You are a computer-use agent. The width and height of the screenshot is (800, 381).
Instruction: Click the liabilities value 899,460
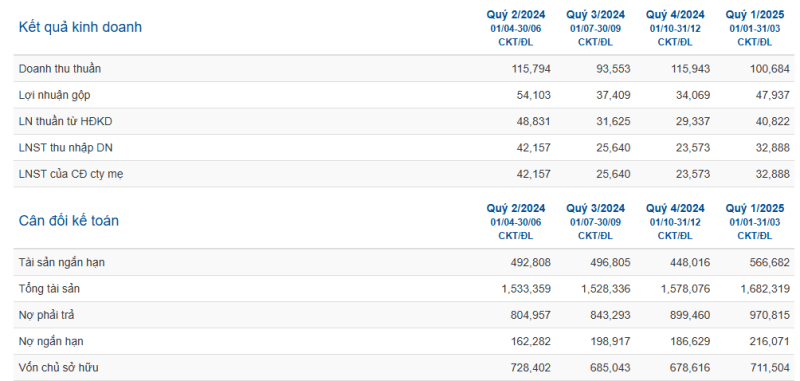(690, 315)
